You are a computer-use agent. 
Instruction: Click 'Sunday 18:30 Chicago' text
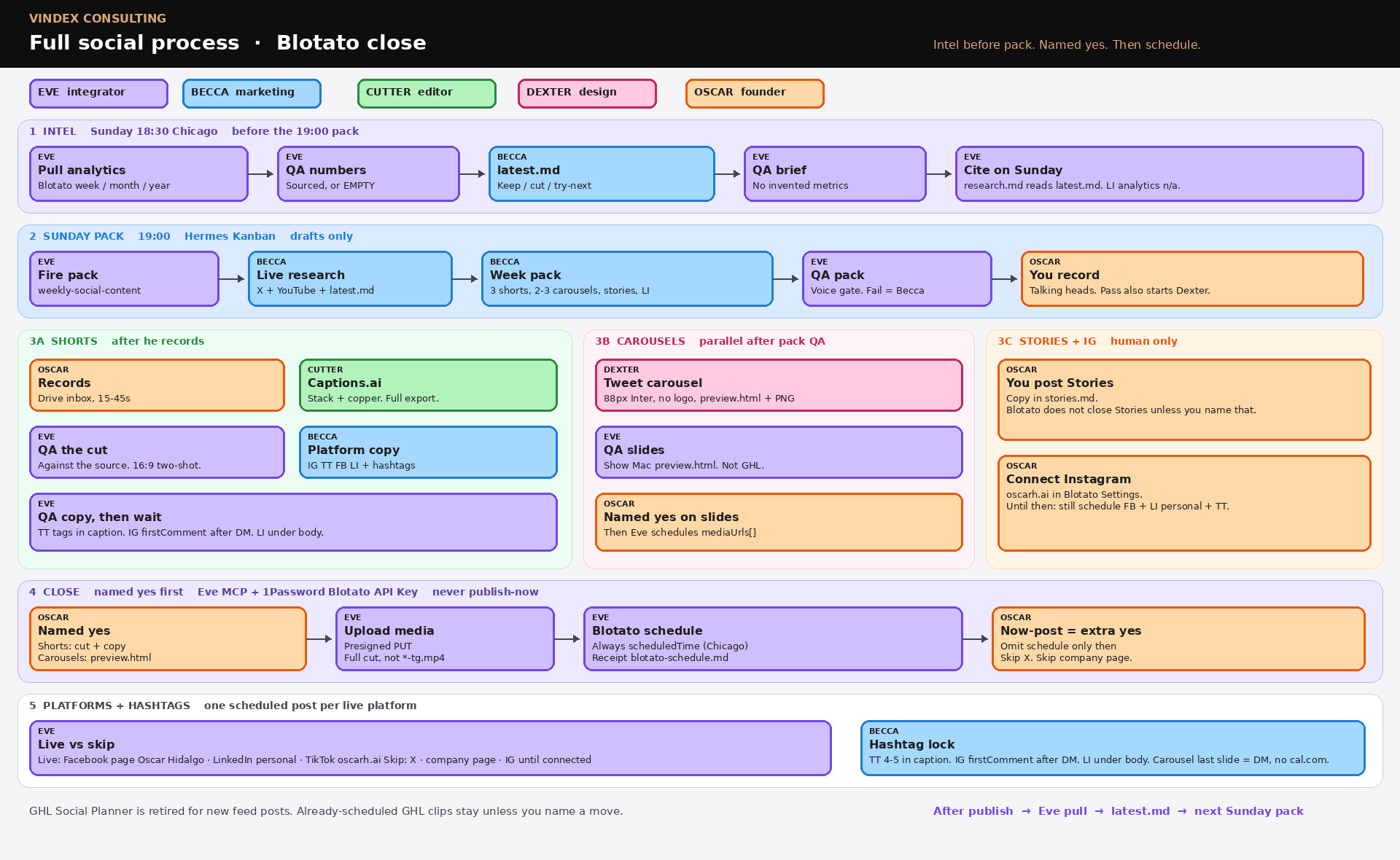[x=154, y=131]
